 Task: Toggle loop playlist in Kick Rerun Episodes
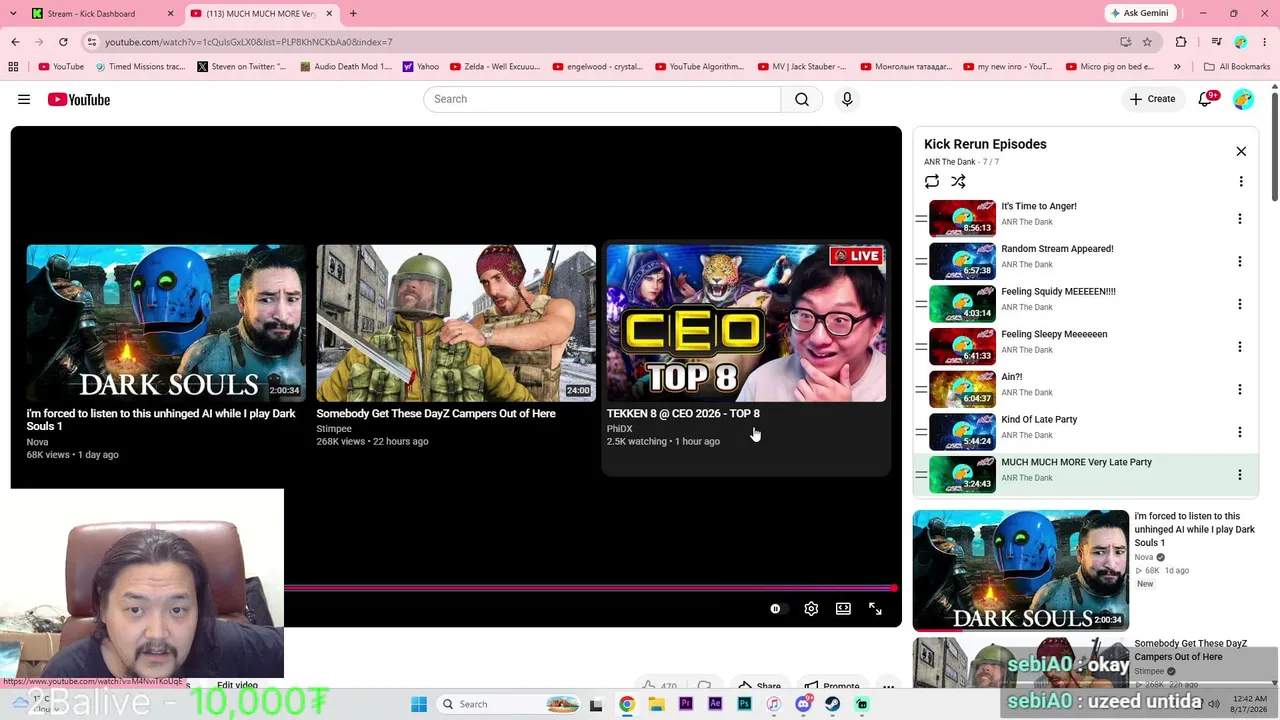[x=932, y=181]
